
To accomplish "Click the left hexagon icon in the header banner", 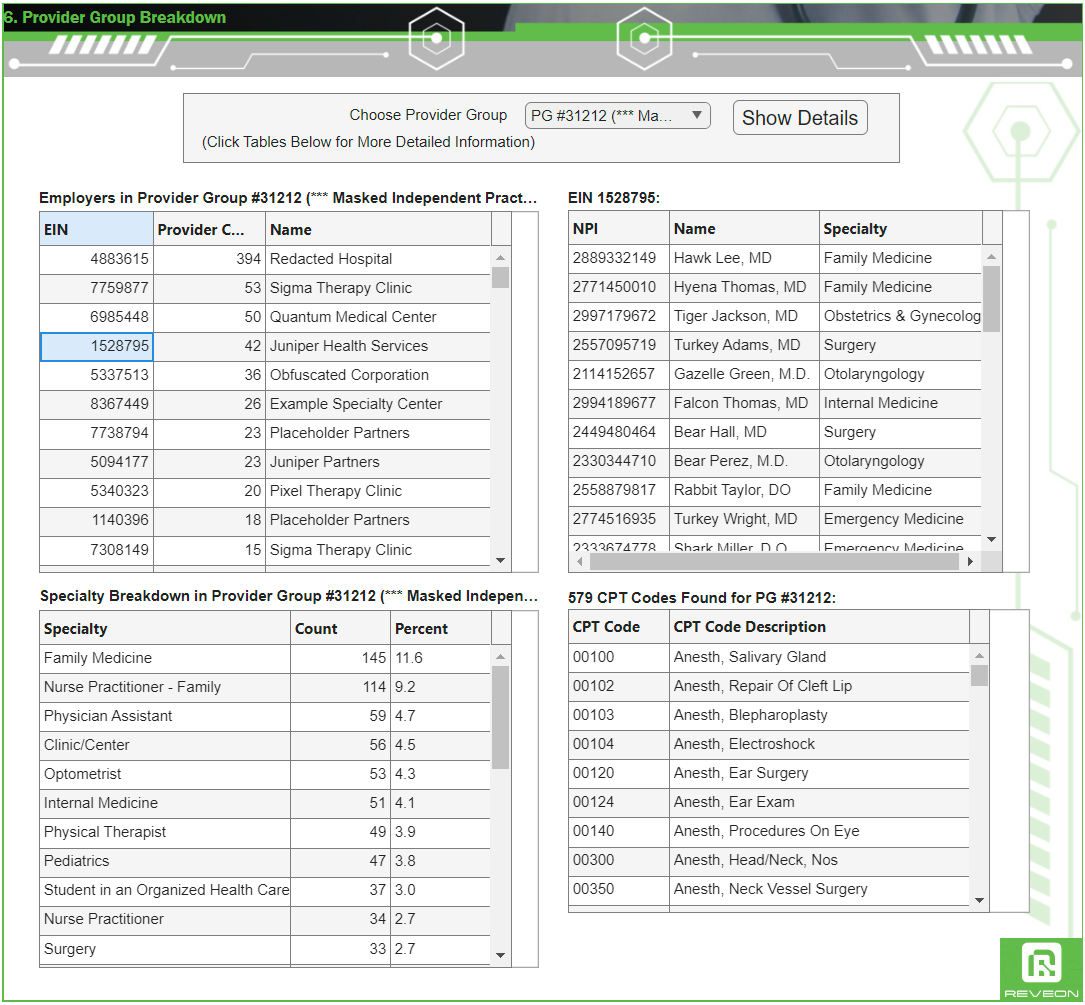I will coord(437,37).
